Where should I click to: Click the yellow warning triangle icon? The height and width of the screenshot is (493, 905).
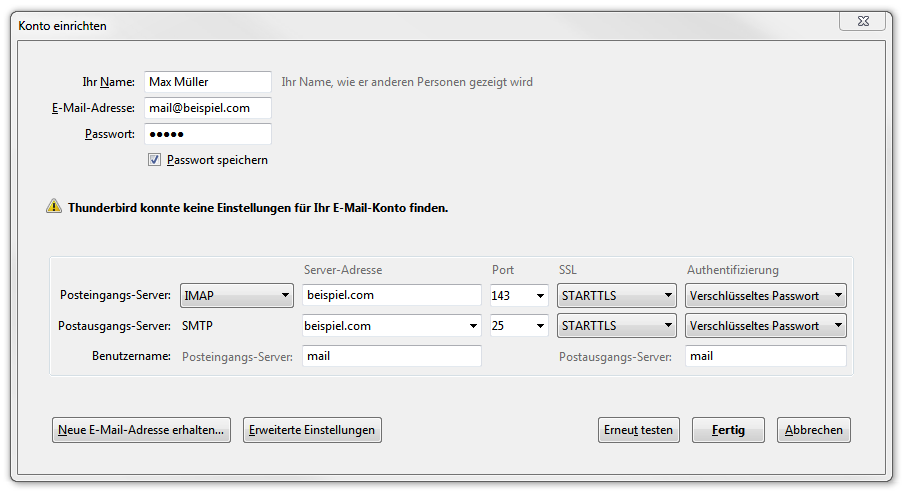point(53,207)
